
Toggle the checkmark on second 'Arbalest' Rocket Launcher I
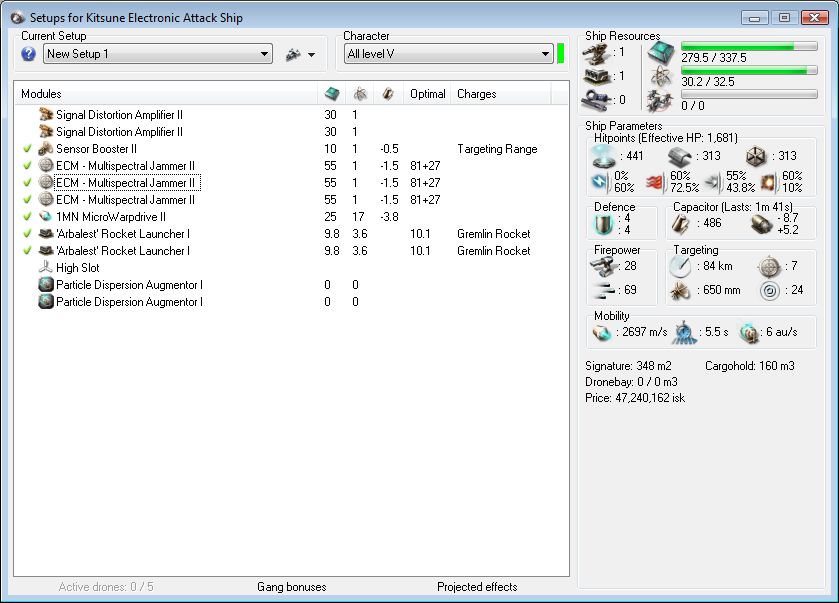[x=27, y=251]
